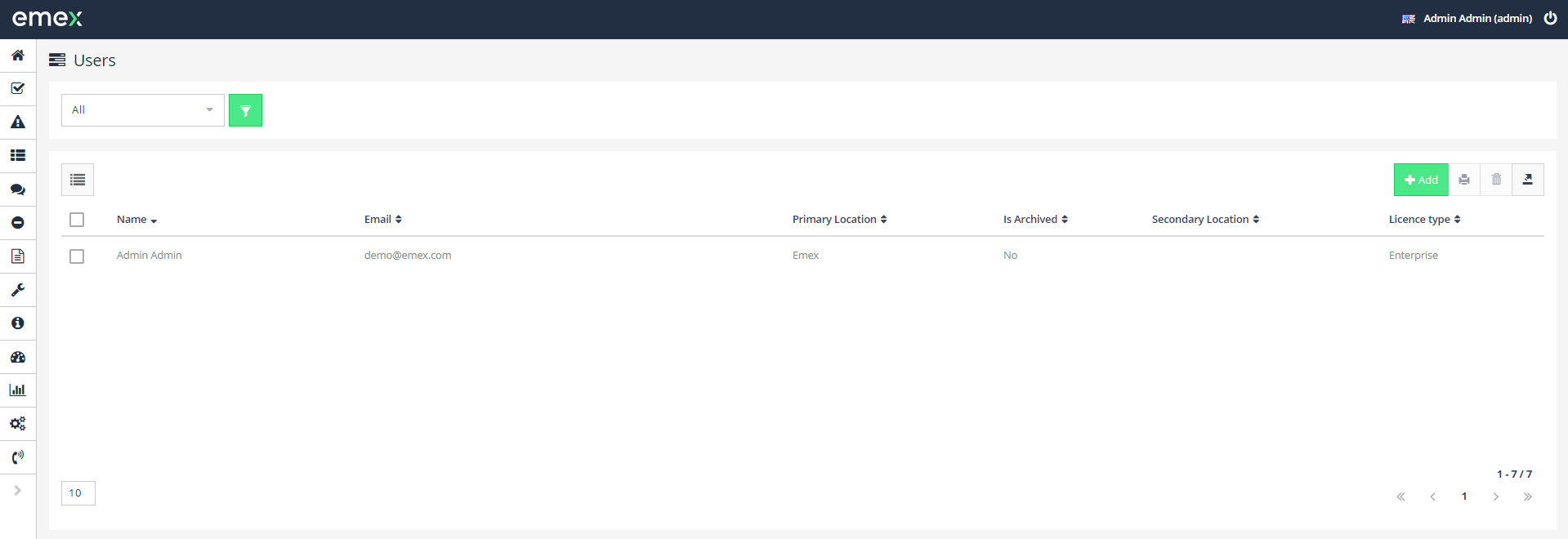Select page 1 in pagination
Viewport: 1568px width, 539px height.
[x=1464, y=497]
